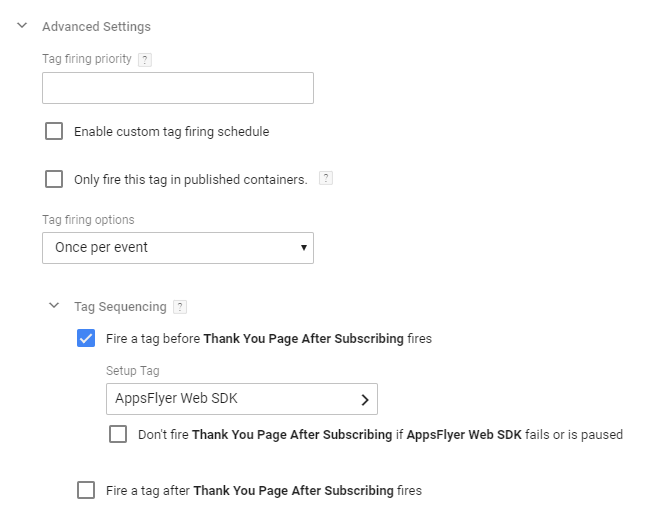The width and height of the screenshot is (663, 521).
Task: Click the arrow on Tag firing options dropdown
Action: coord(303,247)
